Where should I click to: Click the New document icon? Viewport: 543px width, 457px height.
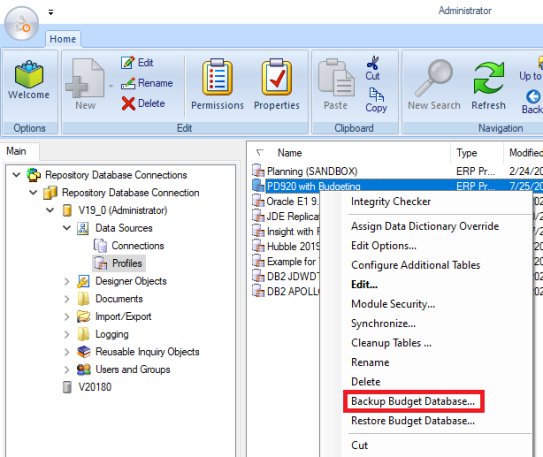click(85, 78)
